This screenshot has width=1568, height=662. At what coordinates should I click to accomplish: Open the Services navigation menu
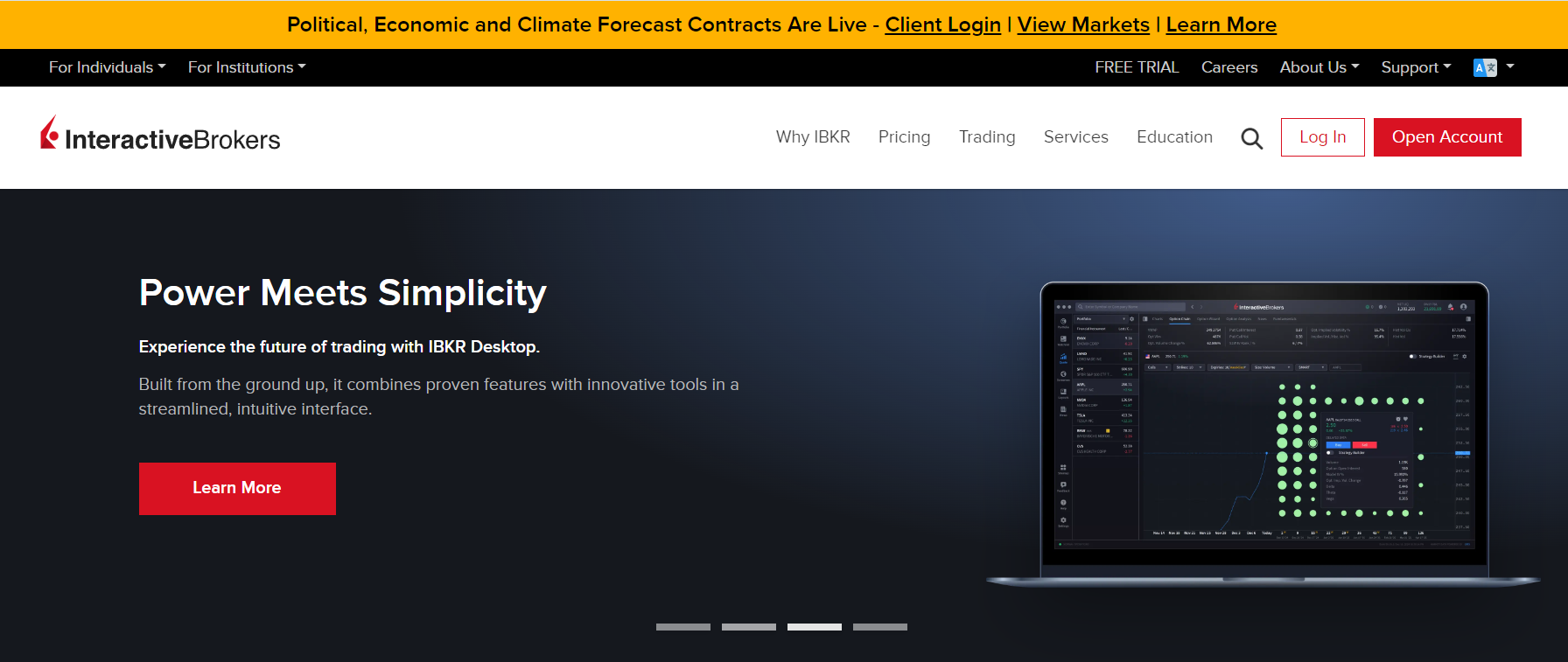tap(1075, 137)
